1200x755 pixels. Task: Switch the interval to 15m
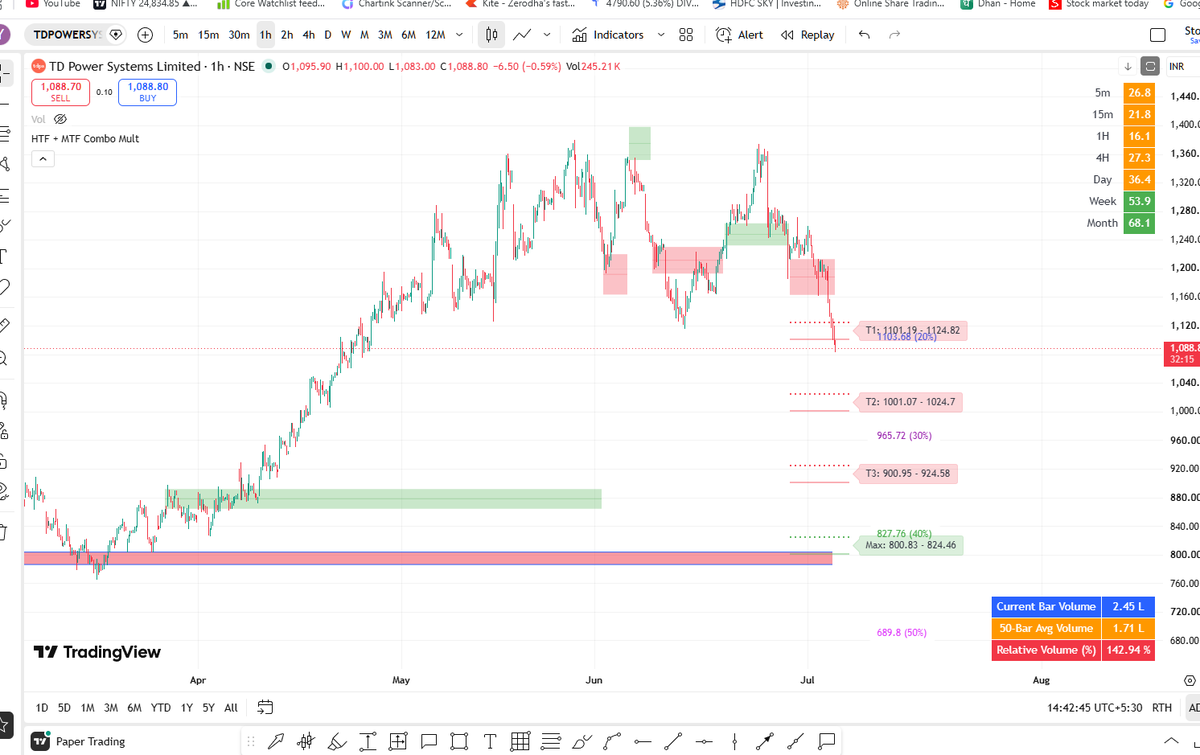[208, 35]
